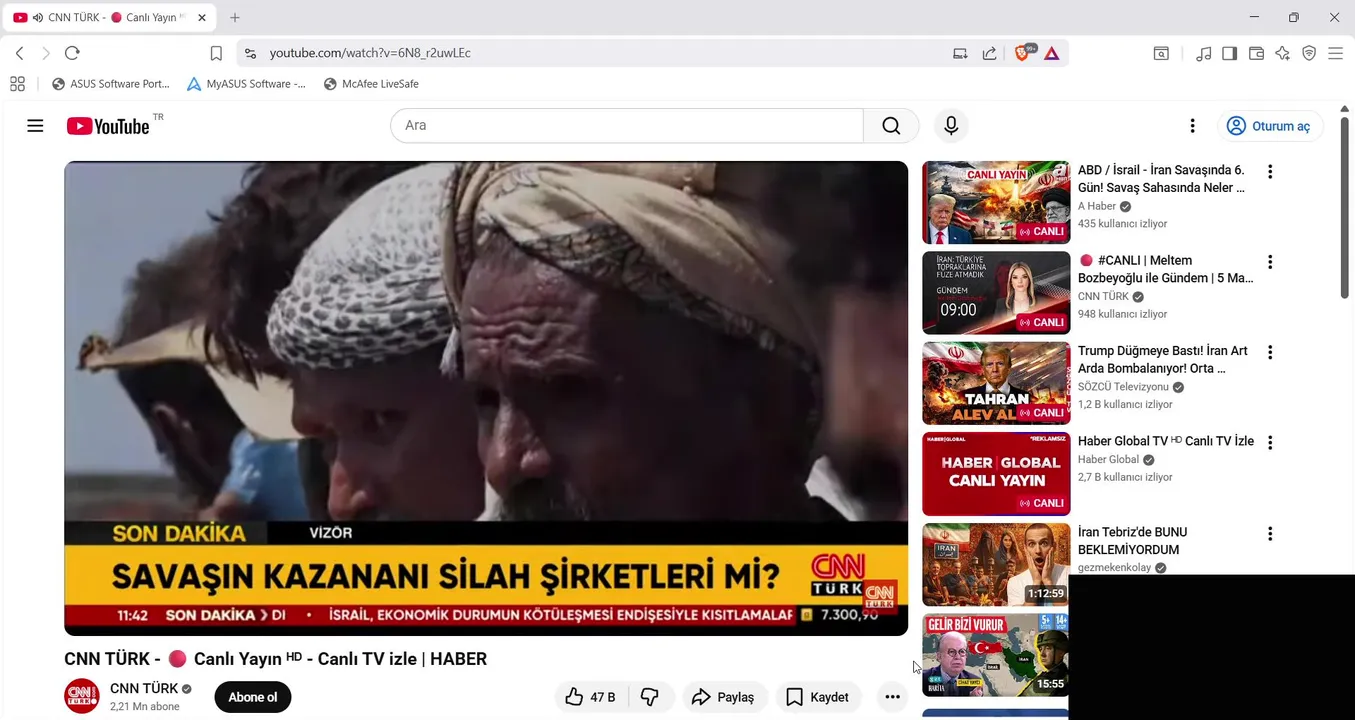The height and width of the screenshot is (720, 1355).
Task: Install/cast icon in the address bar
Action: pyautogui.click(x=960, y=53)
